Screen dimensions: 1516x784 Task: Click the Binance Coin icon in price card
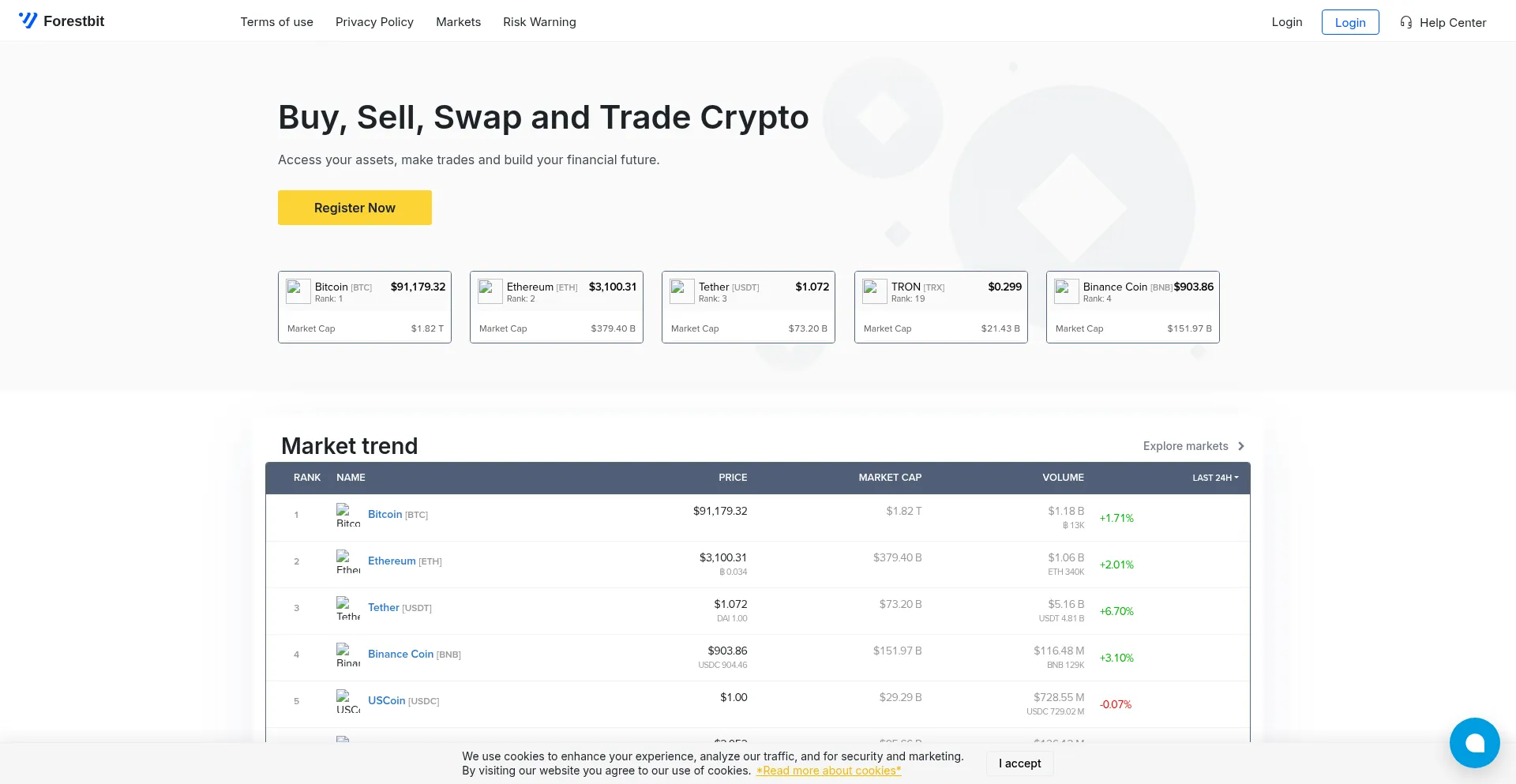pyautogui.click(x=1066, y=291)
